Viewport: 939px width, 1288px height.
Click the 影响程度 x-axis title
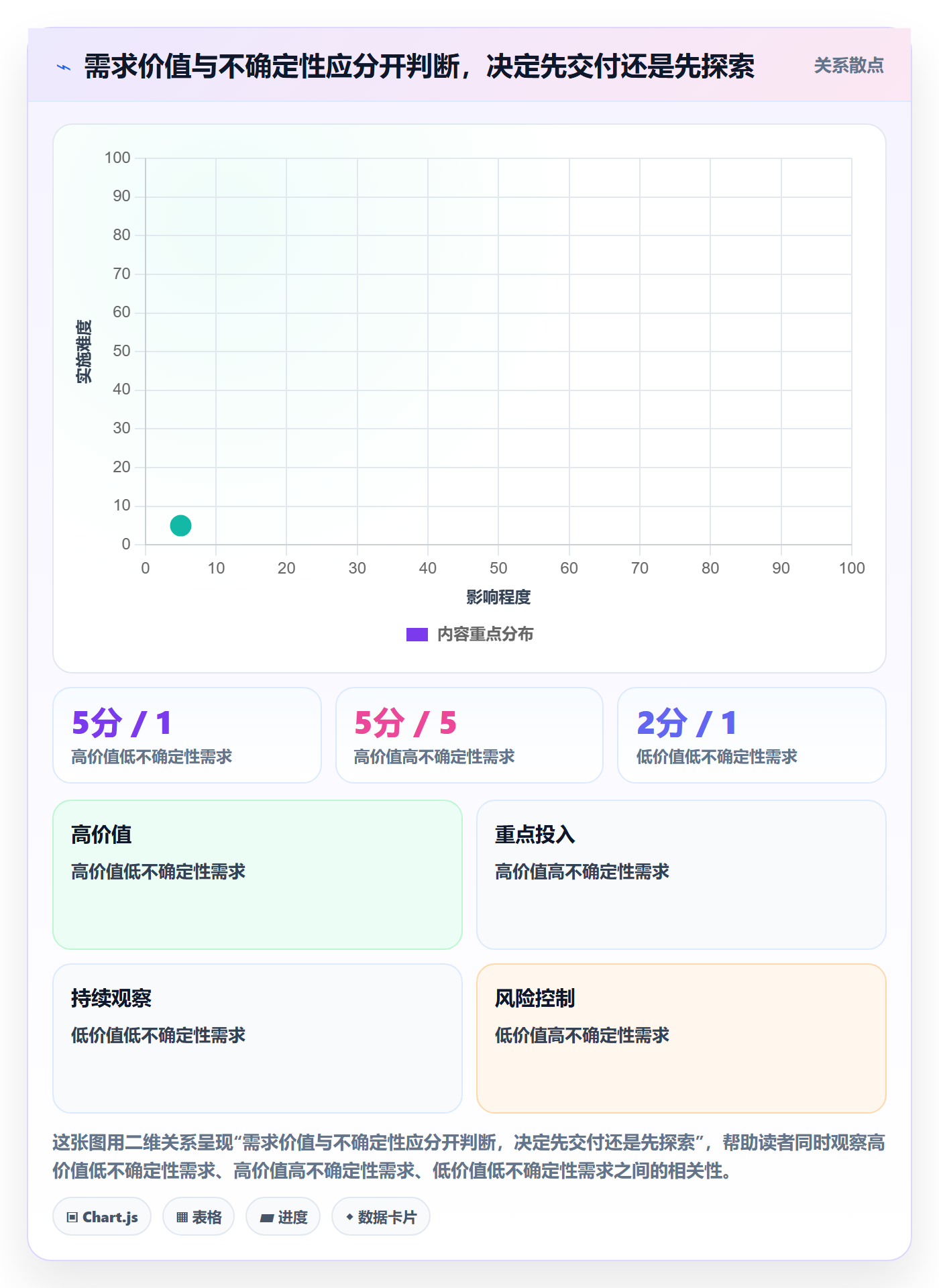pos(498,597)
